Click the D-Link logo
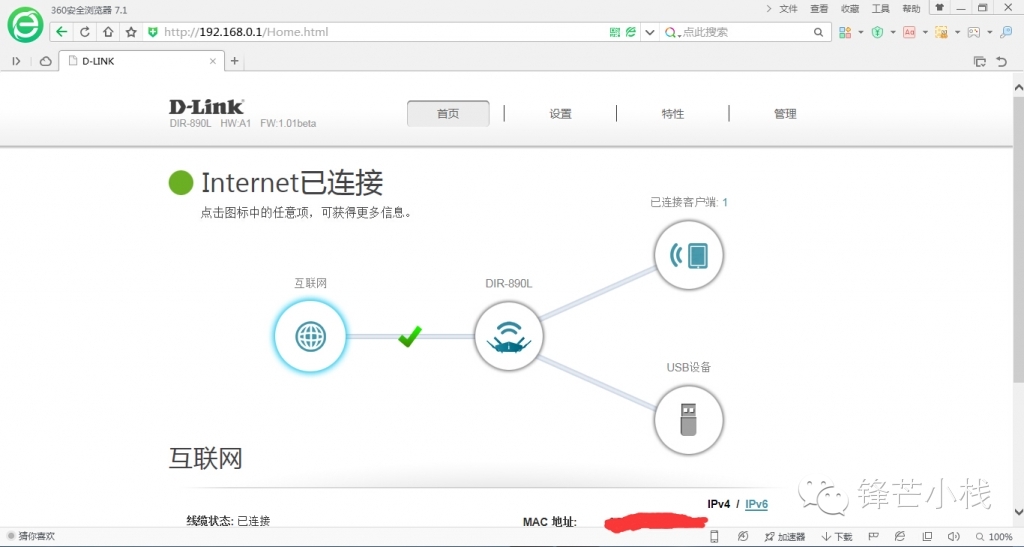This screenshot has height=547, width=1024. pyautogui.click(x=206, y=106)
